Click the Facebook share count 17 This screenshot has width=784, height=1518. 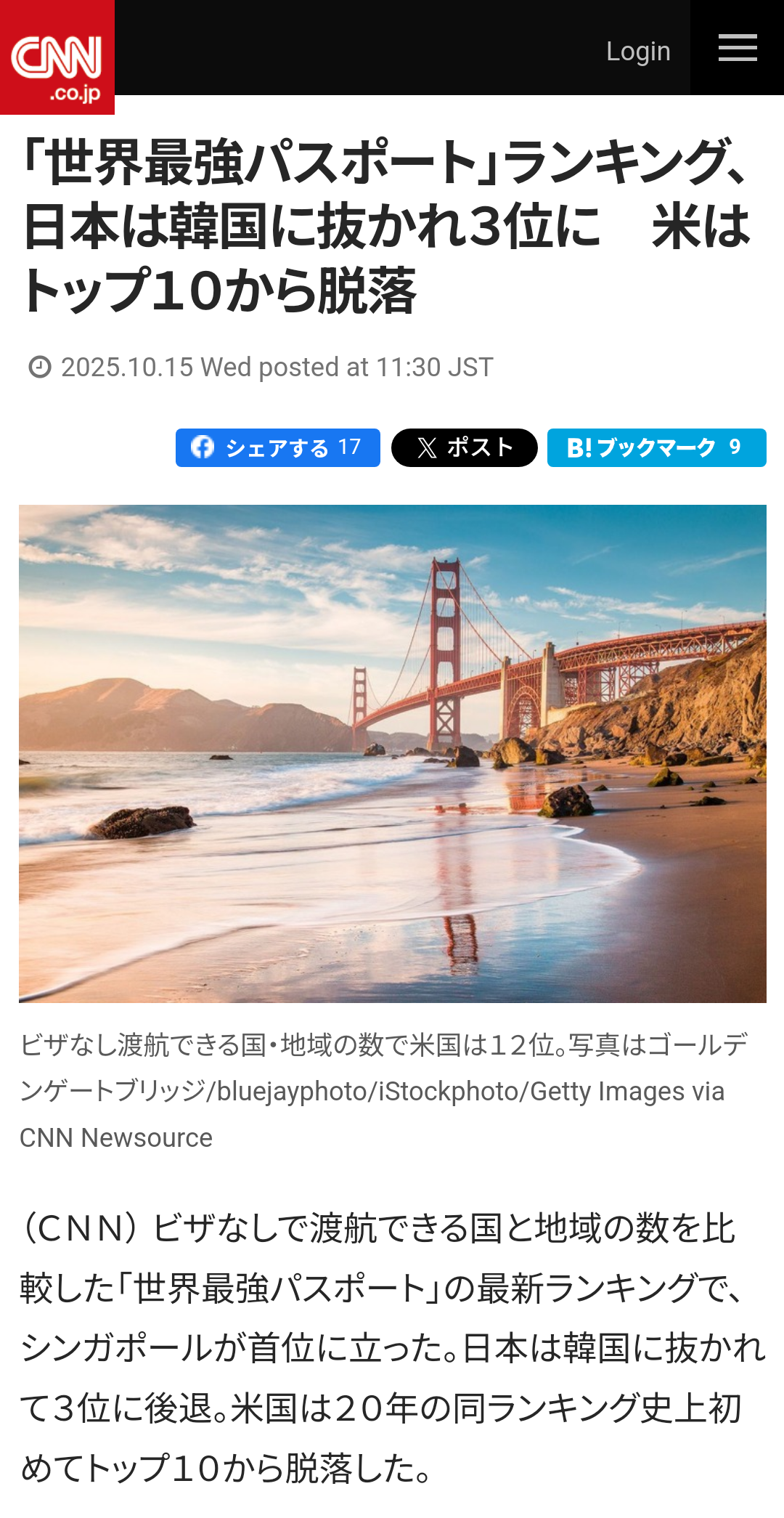[x=349, y=447]
